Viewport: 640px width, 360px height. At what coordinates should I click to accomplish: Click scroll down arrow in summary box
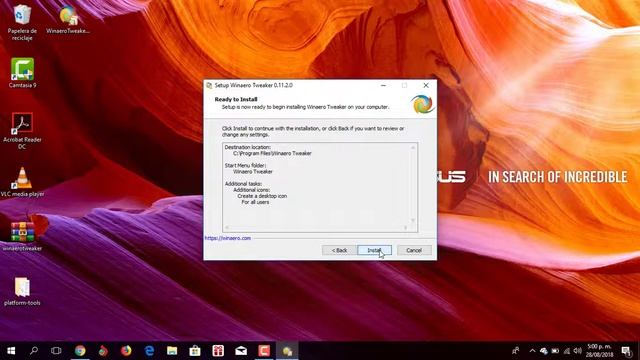click(413, 220)
